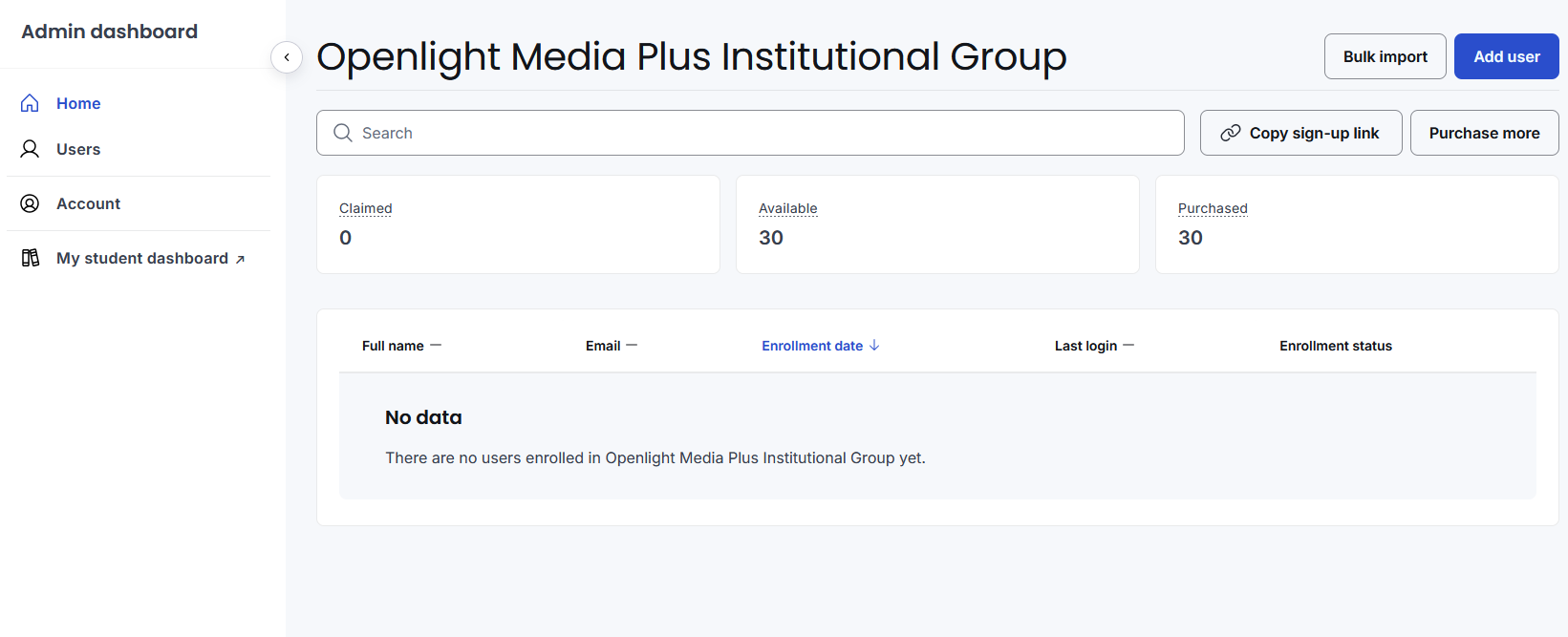This screenshot has width=1568, height=637.
Task: Collapse the sidebar with the chevron button
Action: point(287,57)
